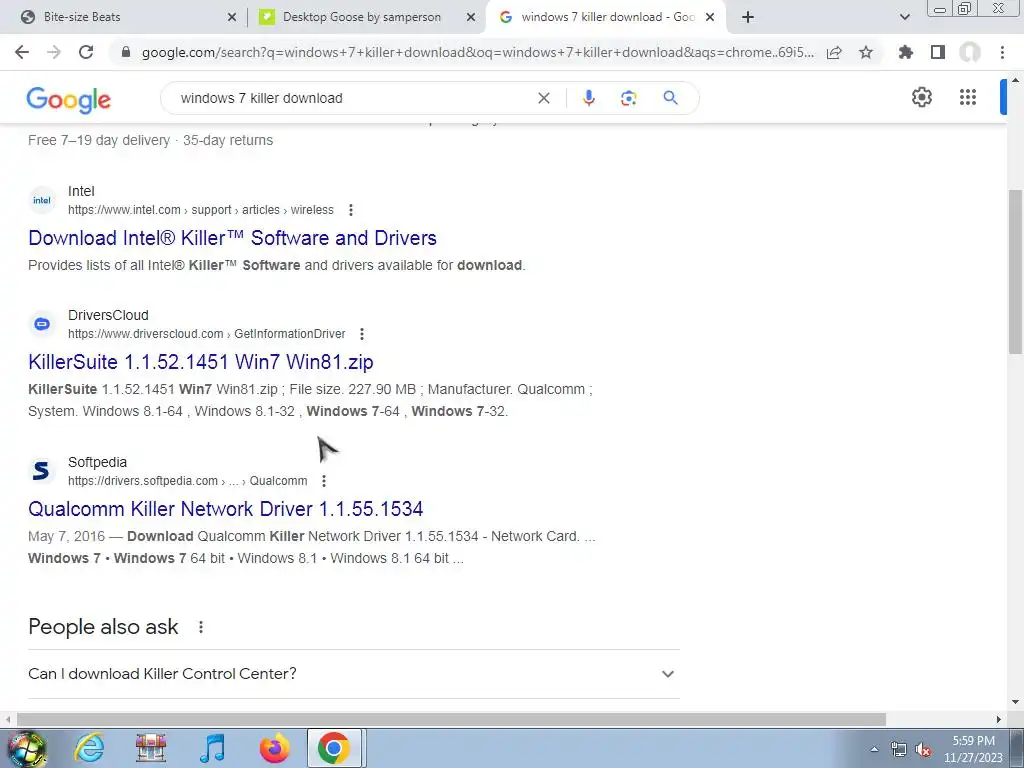Open the Chrome profile avatar
The height and width of the screenshot is (768, 1024).
tap(970, 52)
